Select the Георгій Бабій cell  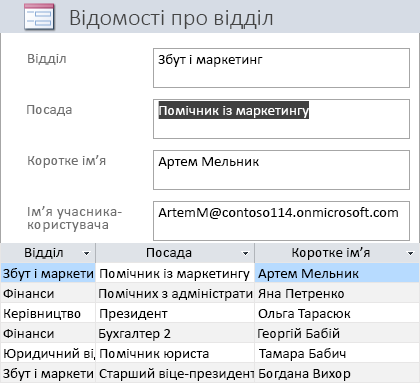[337, 334]
